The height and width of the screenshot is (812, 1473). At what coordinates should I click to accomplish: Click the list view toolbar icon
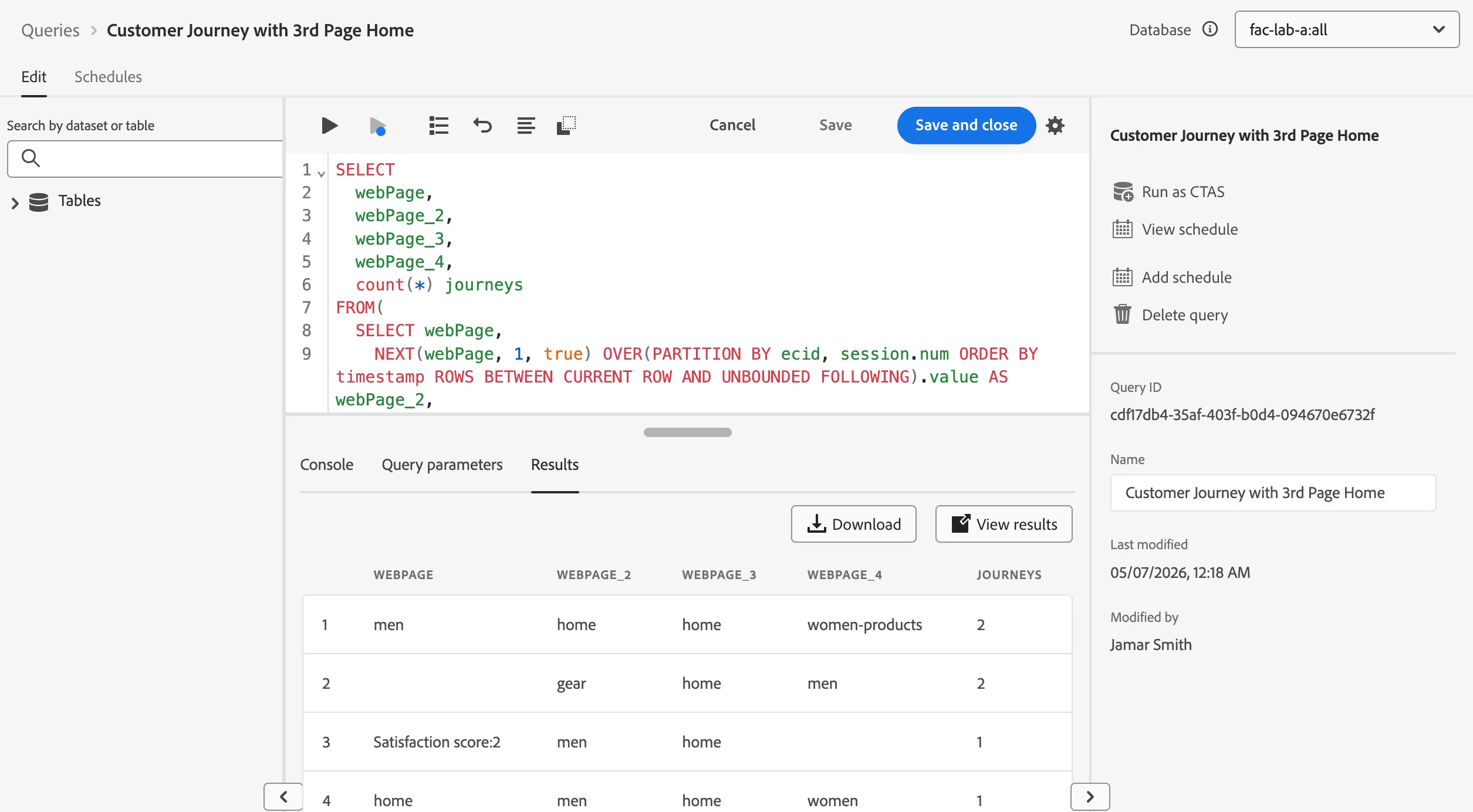438,126
